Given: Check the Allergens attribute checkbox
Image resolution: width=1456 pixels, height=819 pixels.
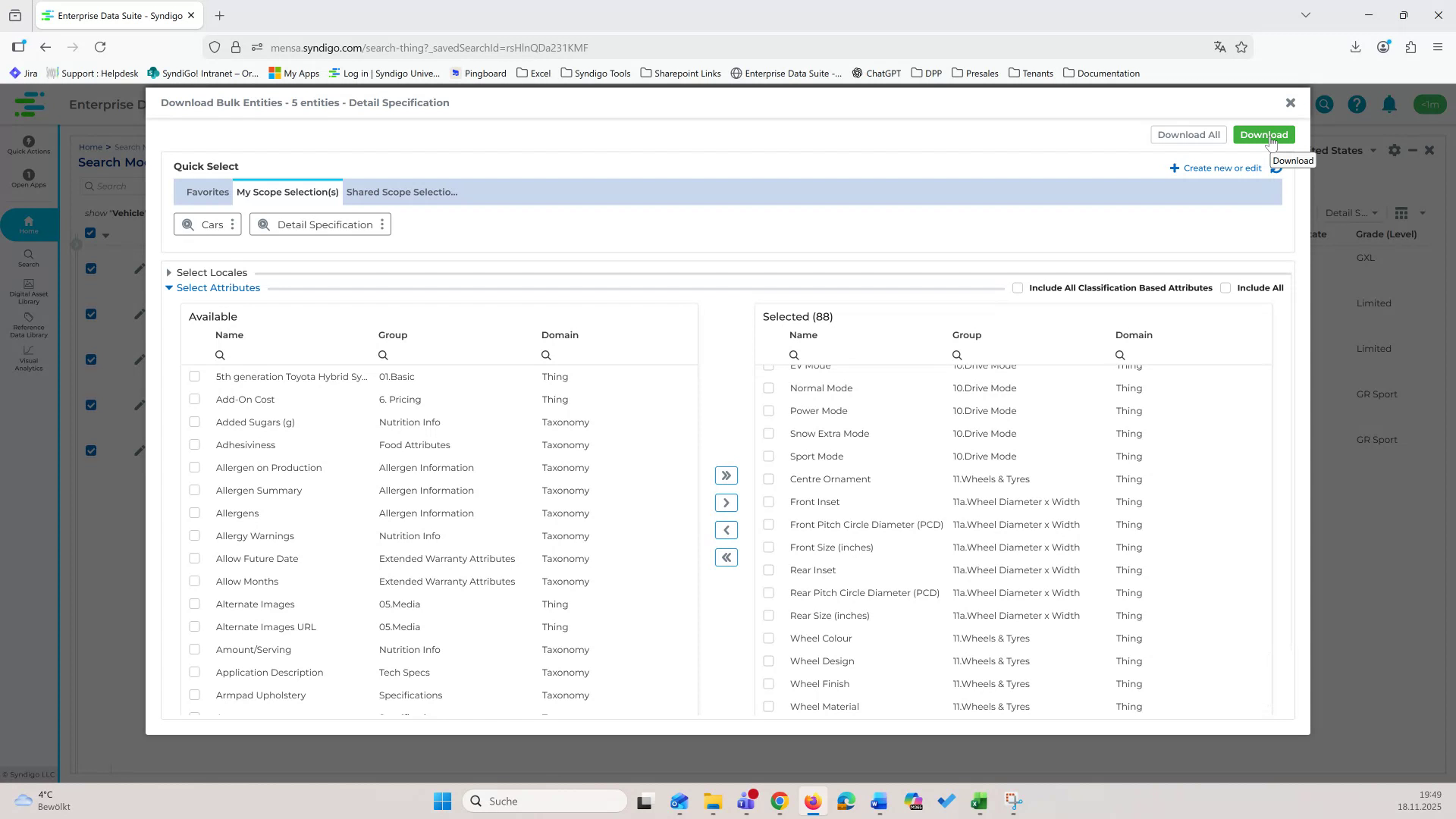Looking at the screenshot, I should point(195,513).
